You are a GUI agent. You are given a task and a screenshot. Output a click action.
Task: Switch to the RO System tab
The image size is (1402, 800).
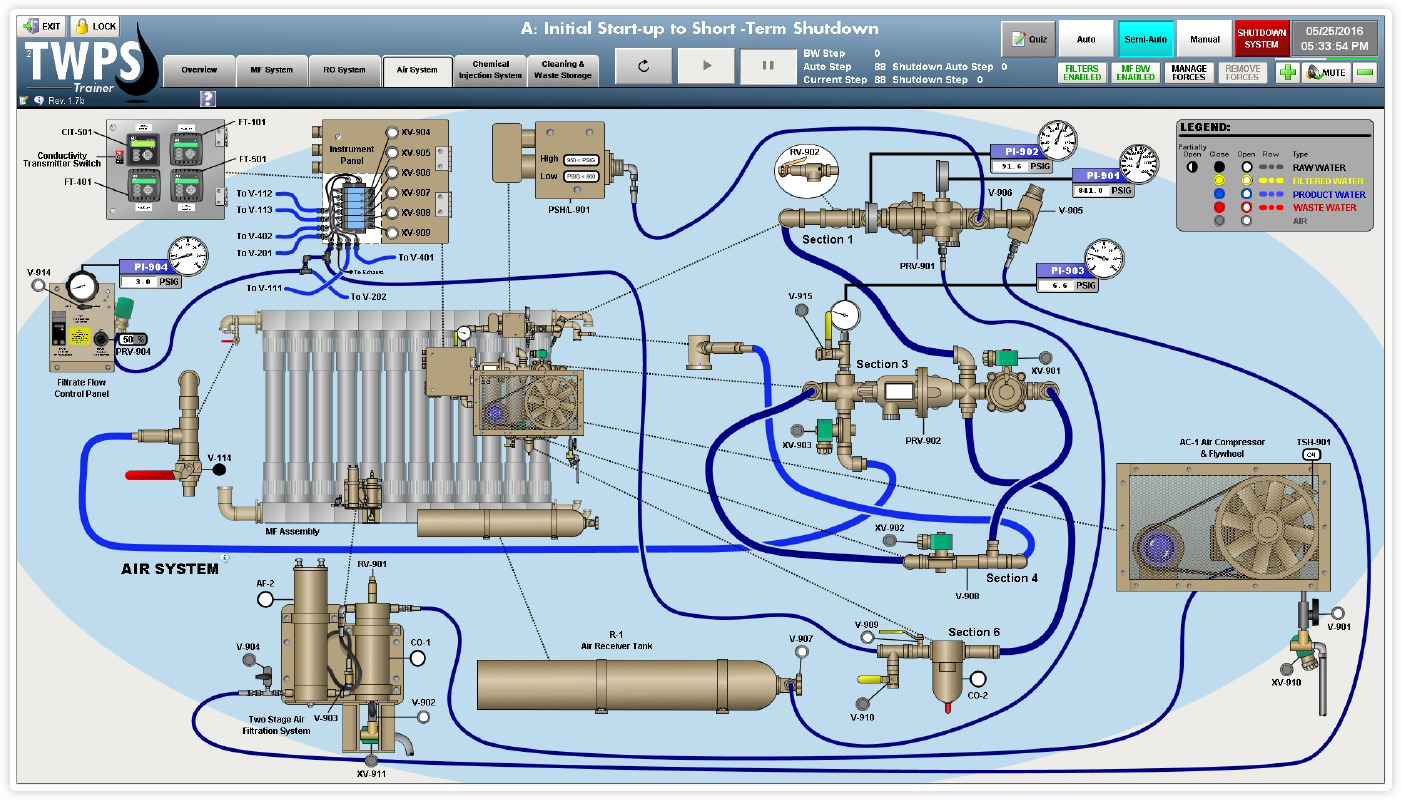point(344,70)
